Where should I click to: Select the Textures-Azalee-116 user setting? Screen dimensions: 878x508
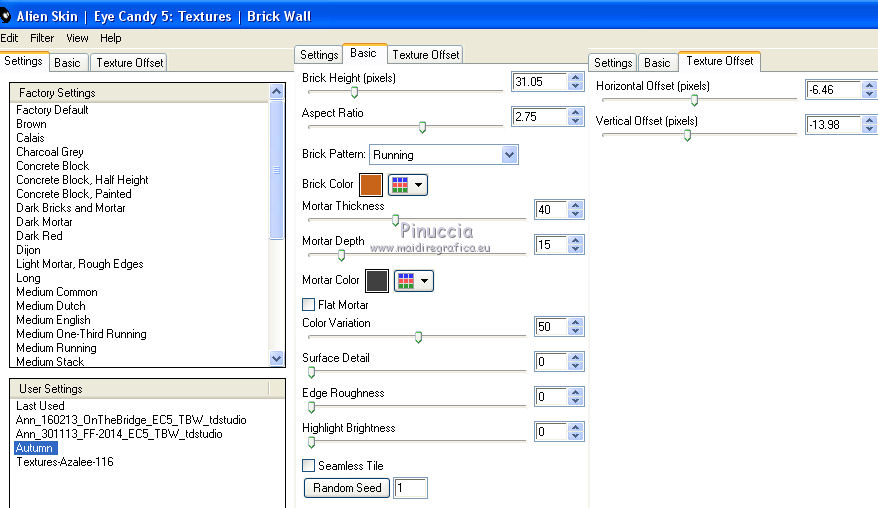(x=64, y=462)
